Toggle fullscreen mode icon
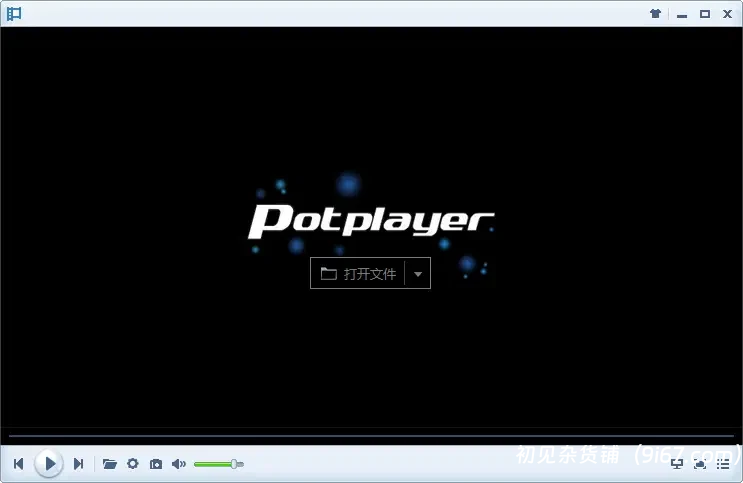Image resolution: width=743 pixels, height=483 pixels. pyautogui.click(x=700, y=464)
